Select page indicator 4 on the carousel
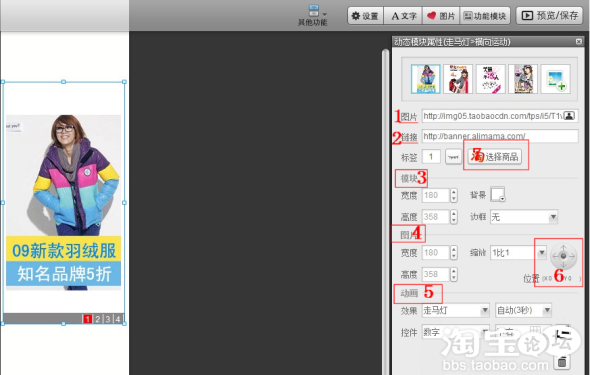Image resolution: width=590 pixels, height=375 pixels. 118,319
